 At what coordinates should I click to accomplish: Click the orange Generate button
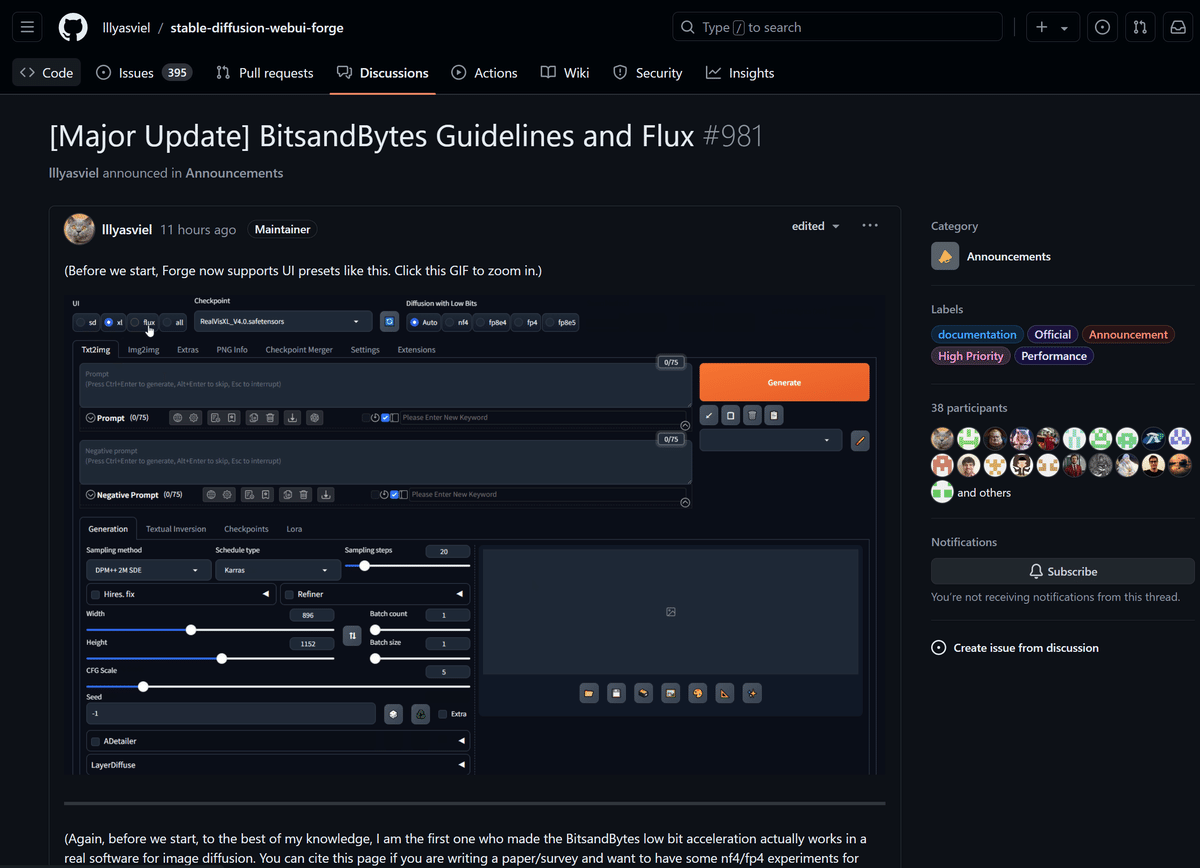click(x=784, y=382)
